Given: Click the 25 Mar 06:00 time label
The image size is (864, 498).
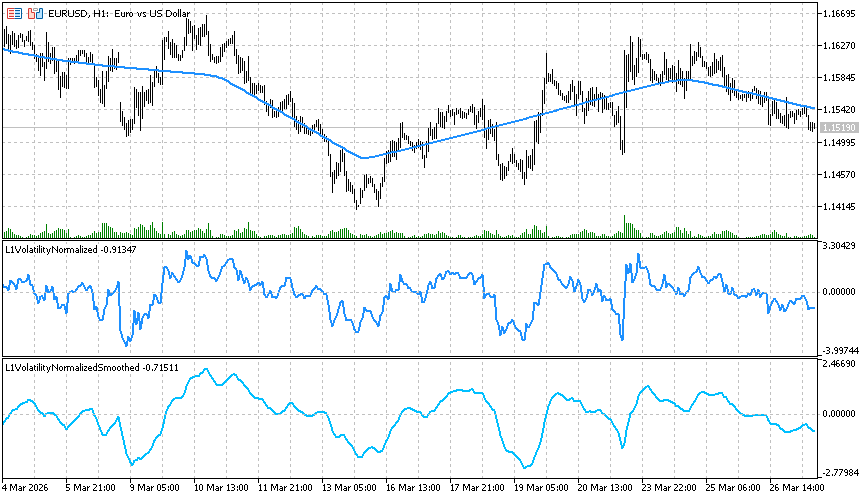Looking at the screenshot, I should click(732, 488).
